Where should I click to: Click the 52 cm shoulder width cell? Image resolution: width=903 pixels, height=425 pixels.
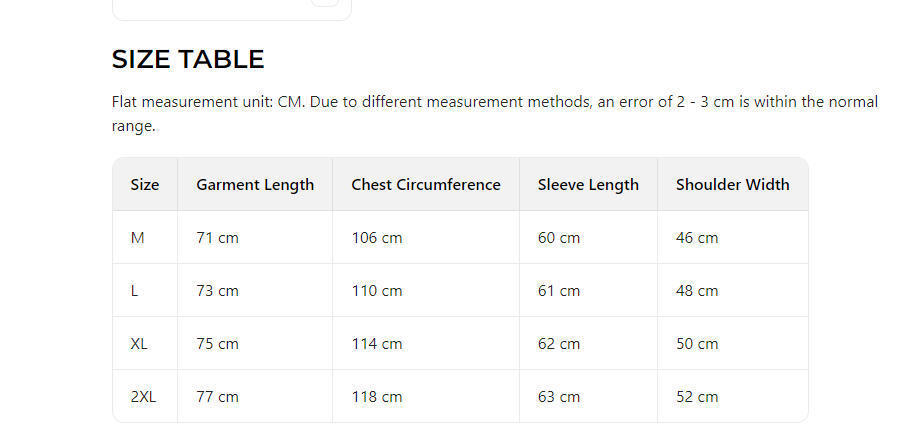pos(697,397)
